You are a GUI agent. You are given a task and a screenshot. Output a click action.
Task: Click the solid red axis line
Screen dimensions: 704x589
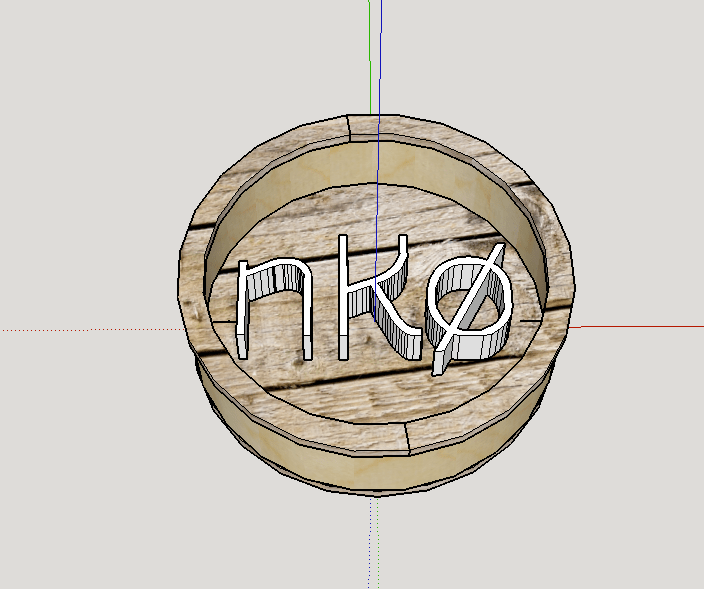[x=638, y=327]
